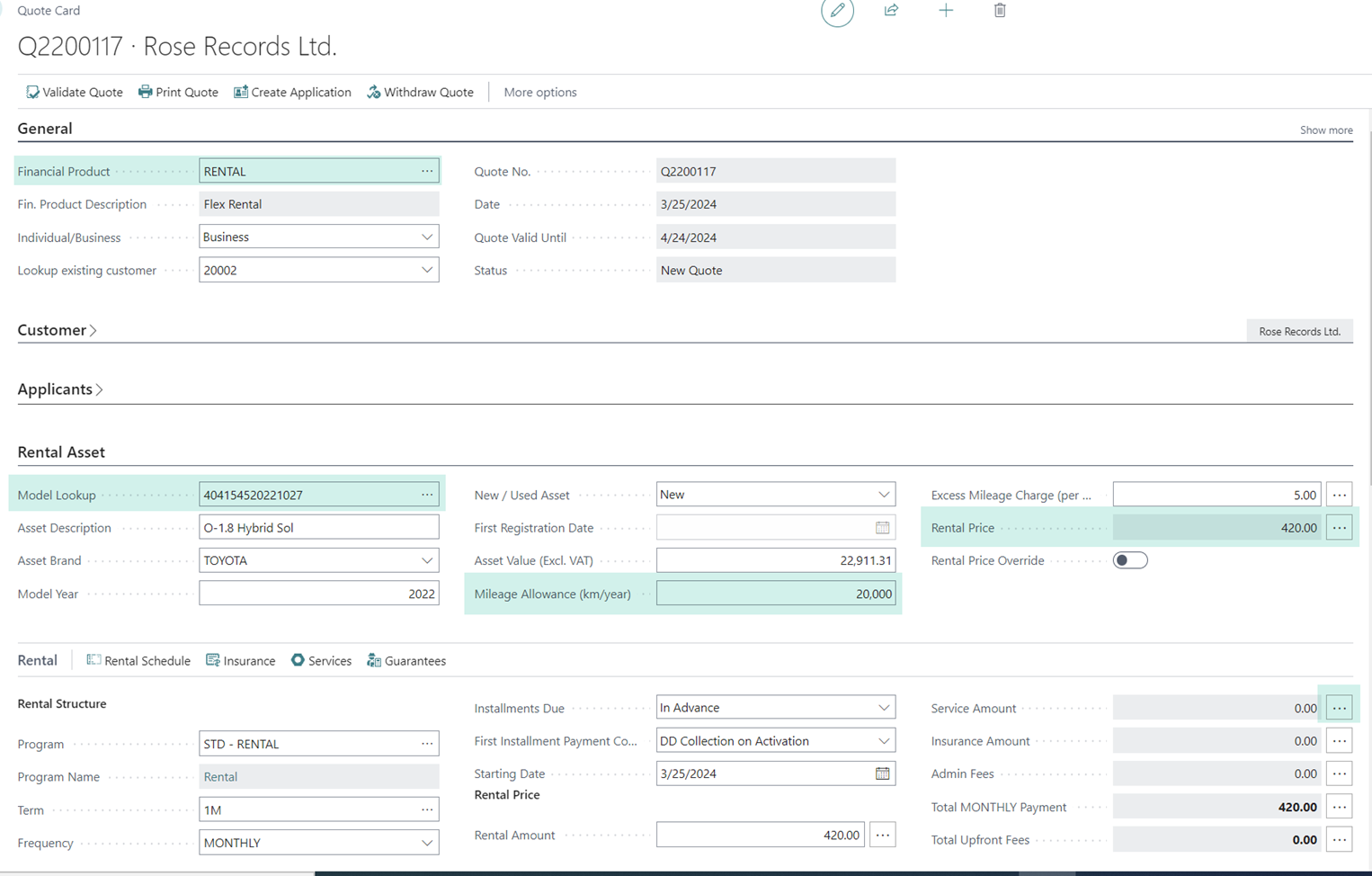This screenshot has height=876, width=1372.
Task: Open Model Lookup ellipsis button
Action: [427, 495]
